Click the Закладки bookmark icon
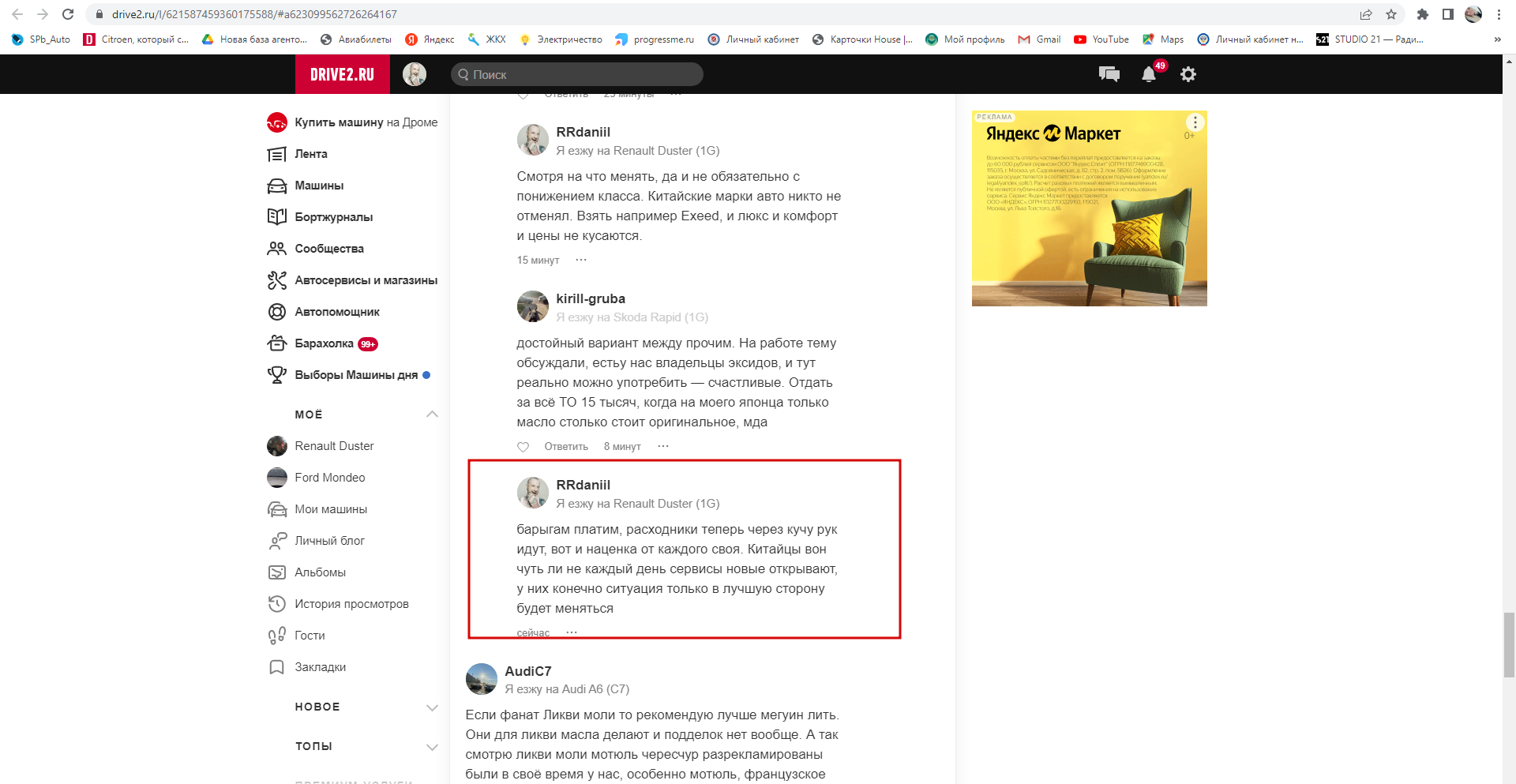 277,667
